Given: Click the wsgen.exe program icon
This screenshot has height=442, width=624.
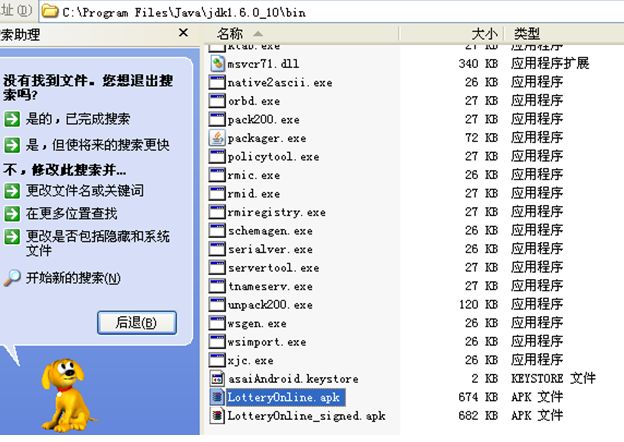Looking at the screenshot, I should [x=217, y=323].
